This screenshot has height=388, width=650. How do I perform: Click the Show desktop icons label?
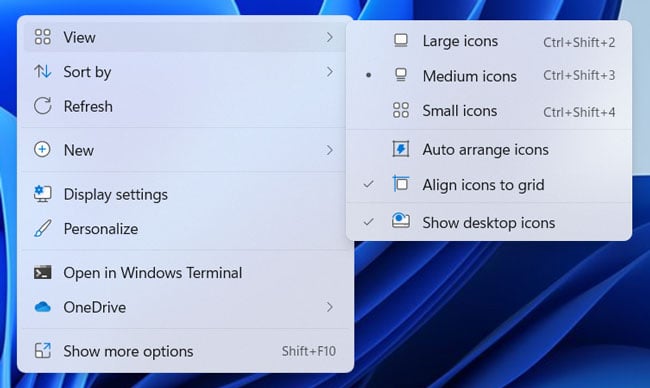489,223
